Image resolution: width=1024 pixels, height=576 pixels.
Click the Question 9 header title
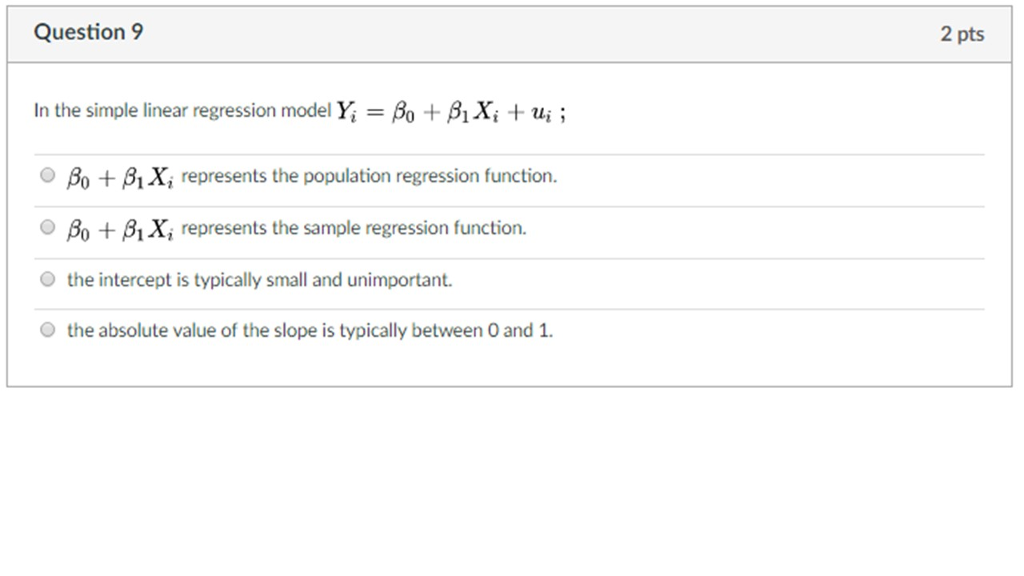click(88, 31)
